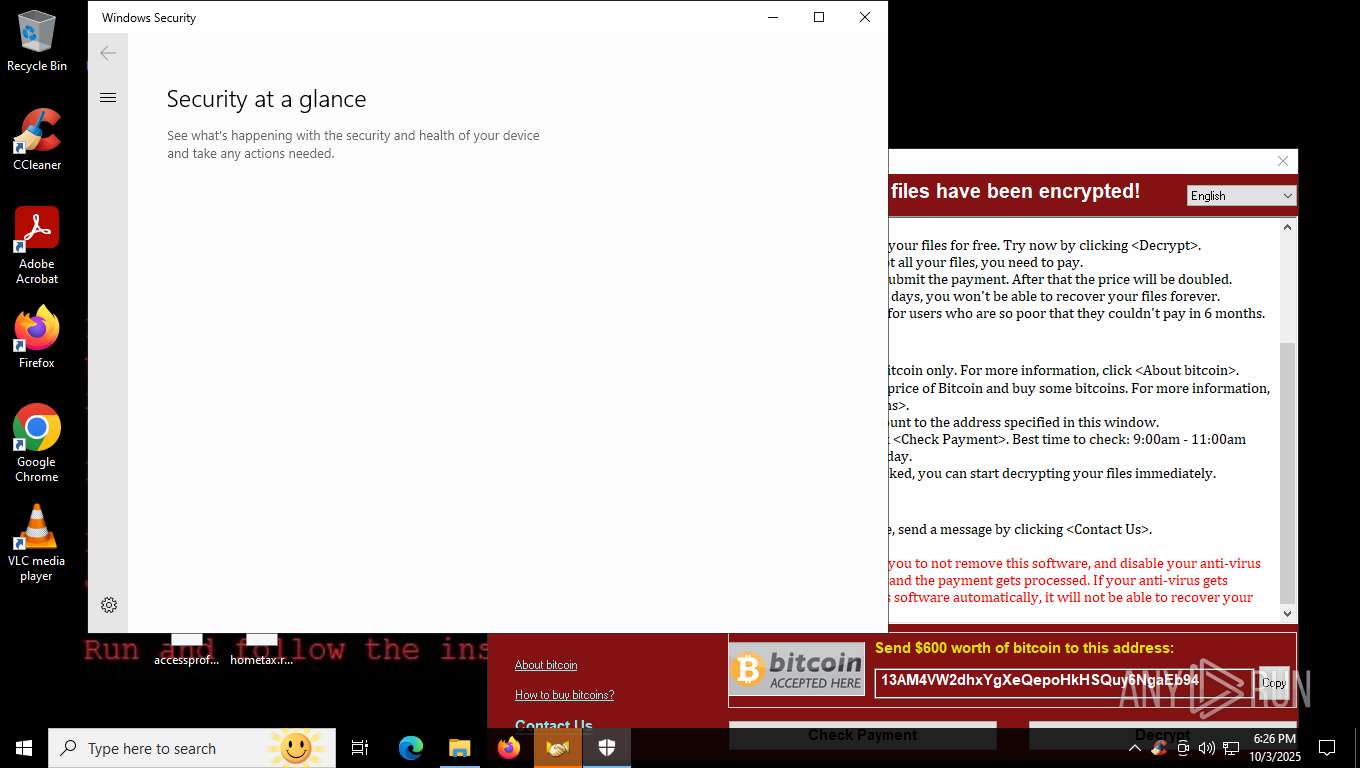The height and width of the screenshot is (768, 1360).
Task: Select Windows Security shield taskbar icon
Action: 607,748
